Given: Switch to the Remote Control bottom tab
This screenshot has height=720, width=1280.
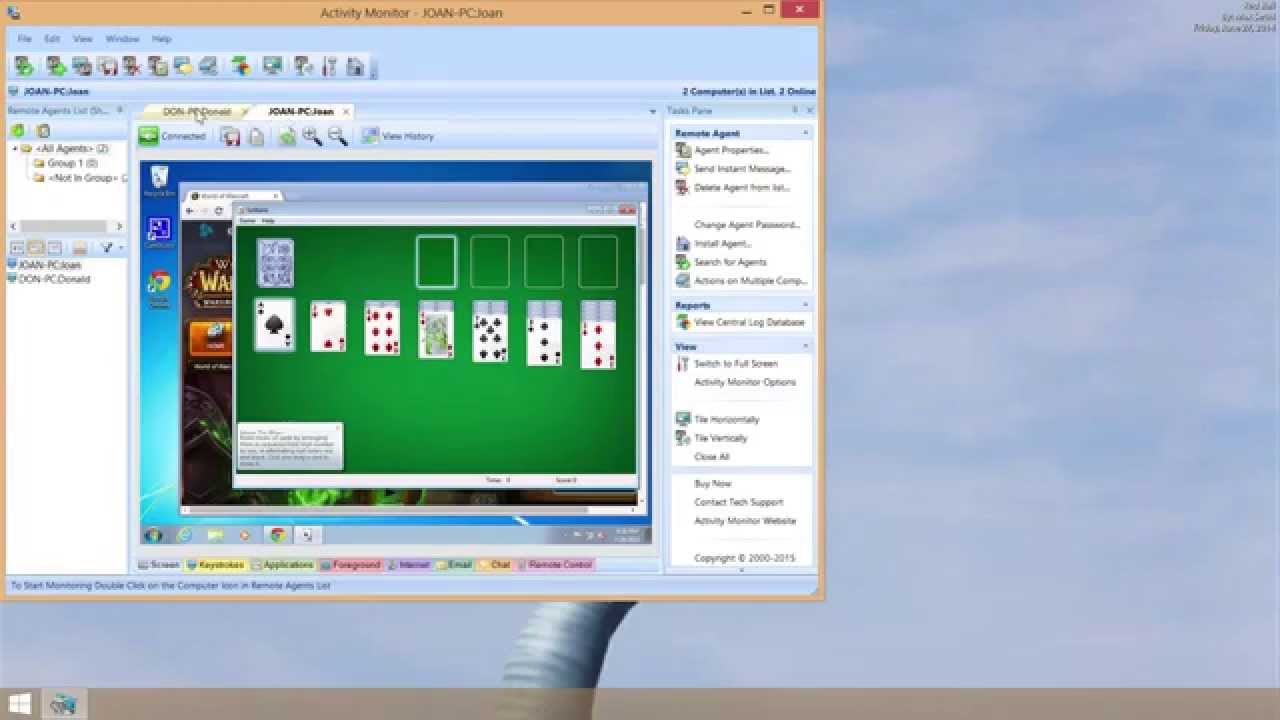Looking at the screenshot, I should 554,565.
